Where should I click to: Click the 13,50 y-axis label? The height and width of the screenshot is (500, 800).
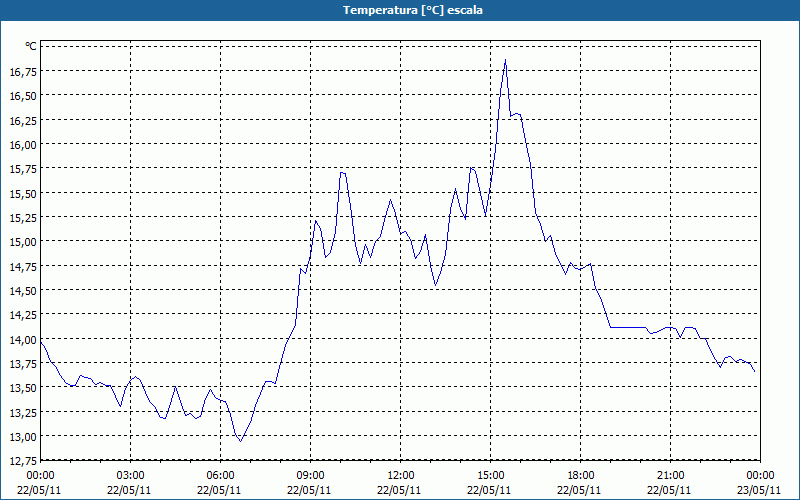pos(23,388)
